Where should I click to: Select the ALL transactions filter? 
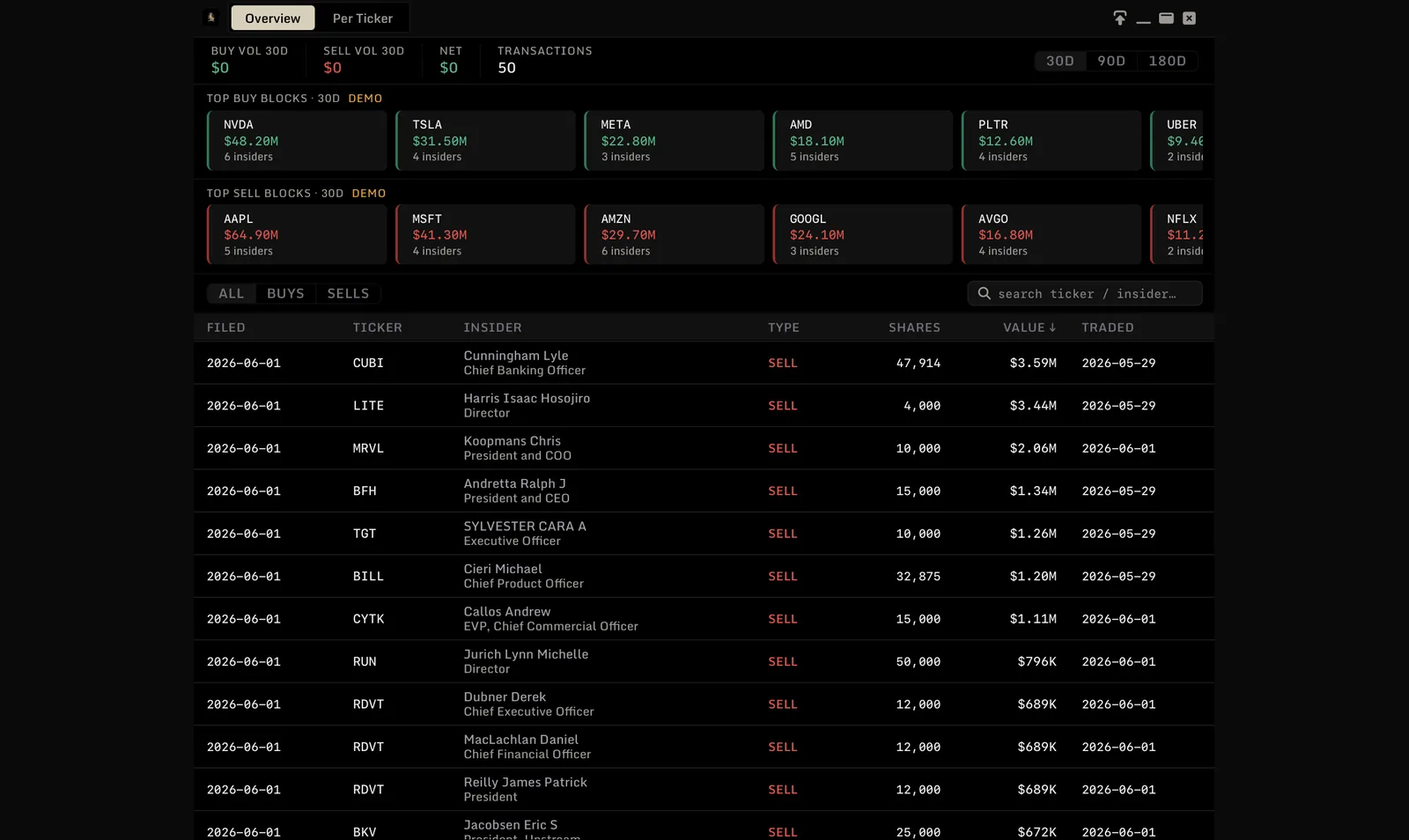231,293
